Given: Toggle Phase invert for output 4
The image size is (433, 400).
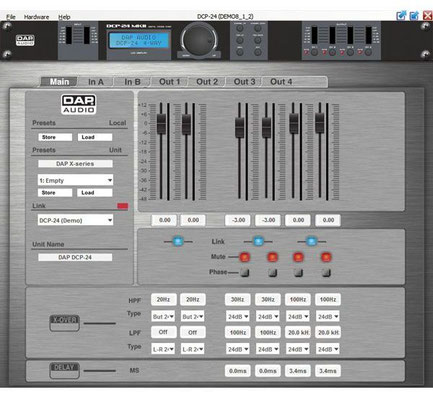Looking at the screenshot, I should click(x=326, y=273).
